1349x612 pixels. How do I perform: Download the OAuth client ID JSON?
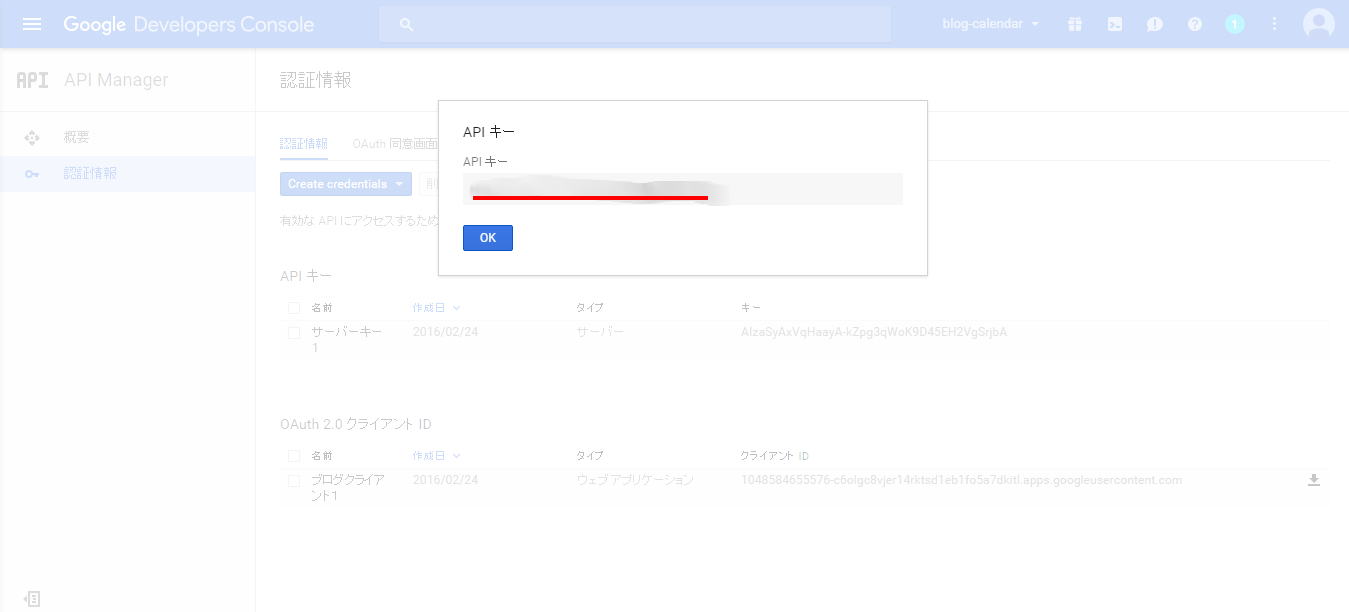(x=1314, y=480)
